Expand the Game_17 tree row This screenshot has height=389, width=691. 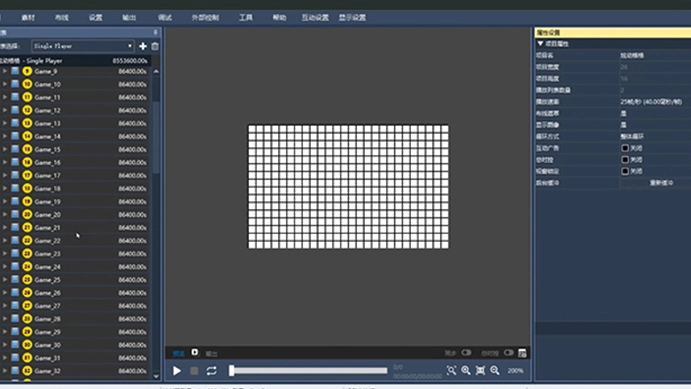tap(5, 175)
